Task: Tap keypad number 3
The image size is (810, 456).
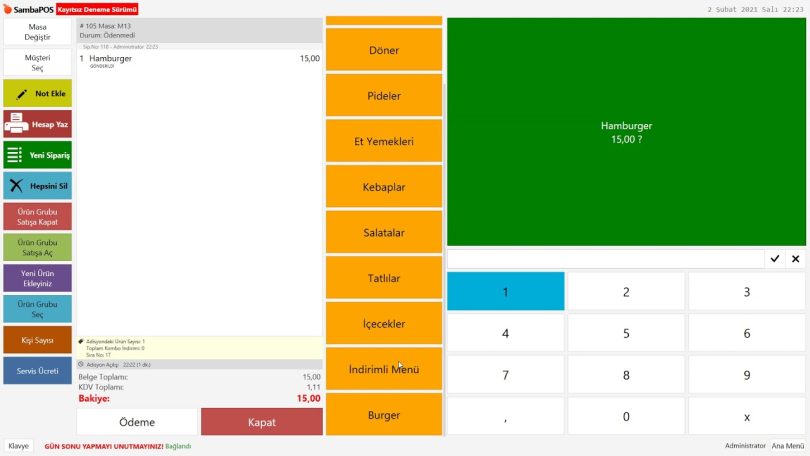Action: (746, 292)
